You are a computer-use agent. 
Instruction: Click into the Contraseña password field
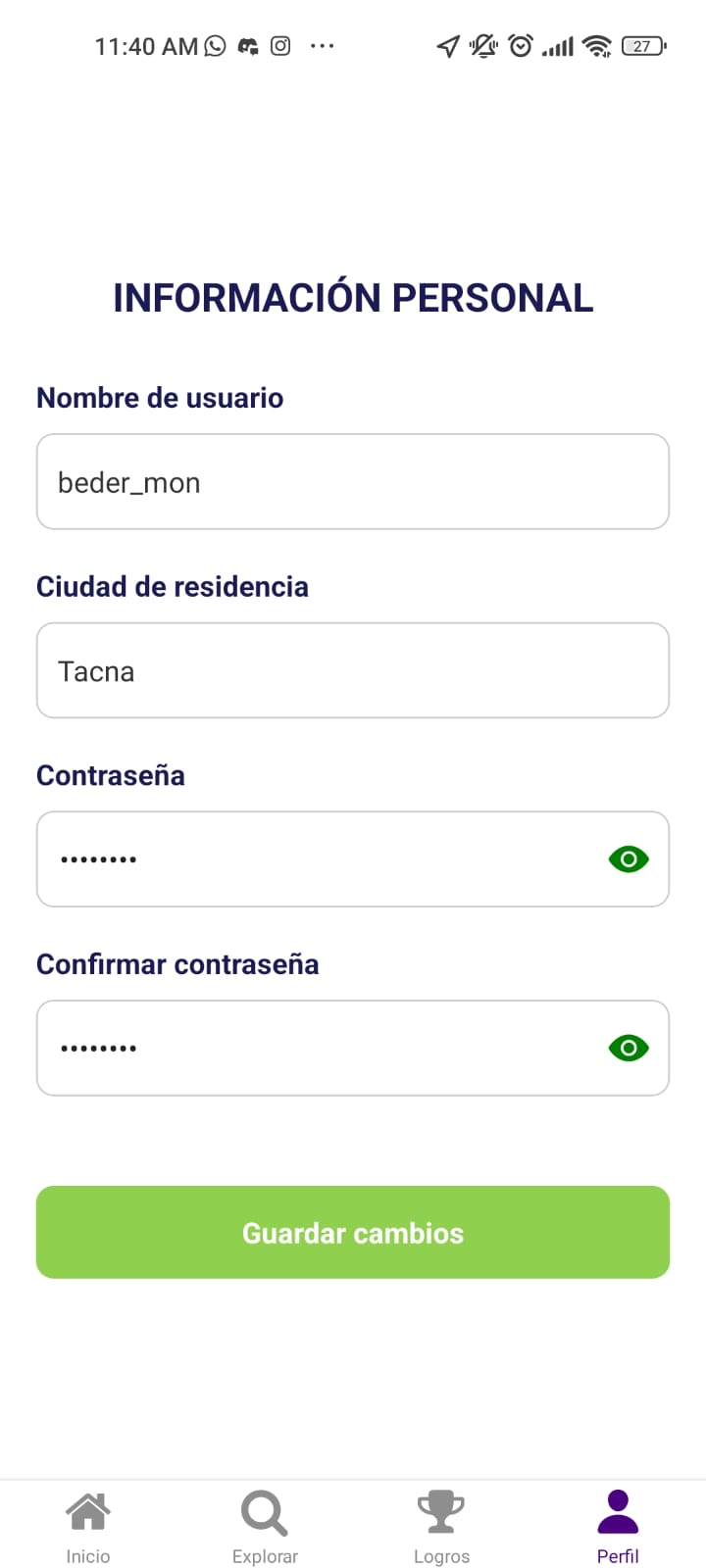(314, 859)
